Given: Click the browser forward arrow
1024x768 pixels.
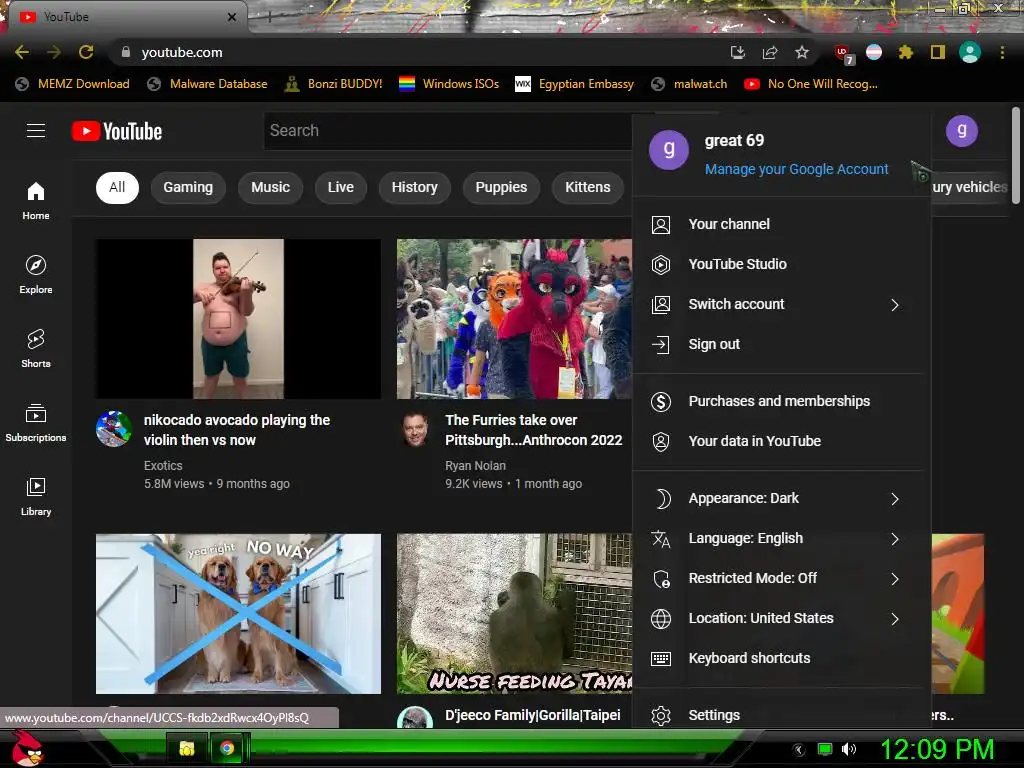Looking at the screenshot, I should (x=54, y=52).
